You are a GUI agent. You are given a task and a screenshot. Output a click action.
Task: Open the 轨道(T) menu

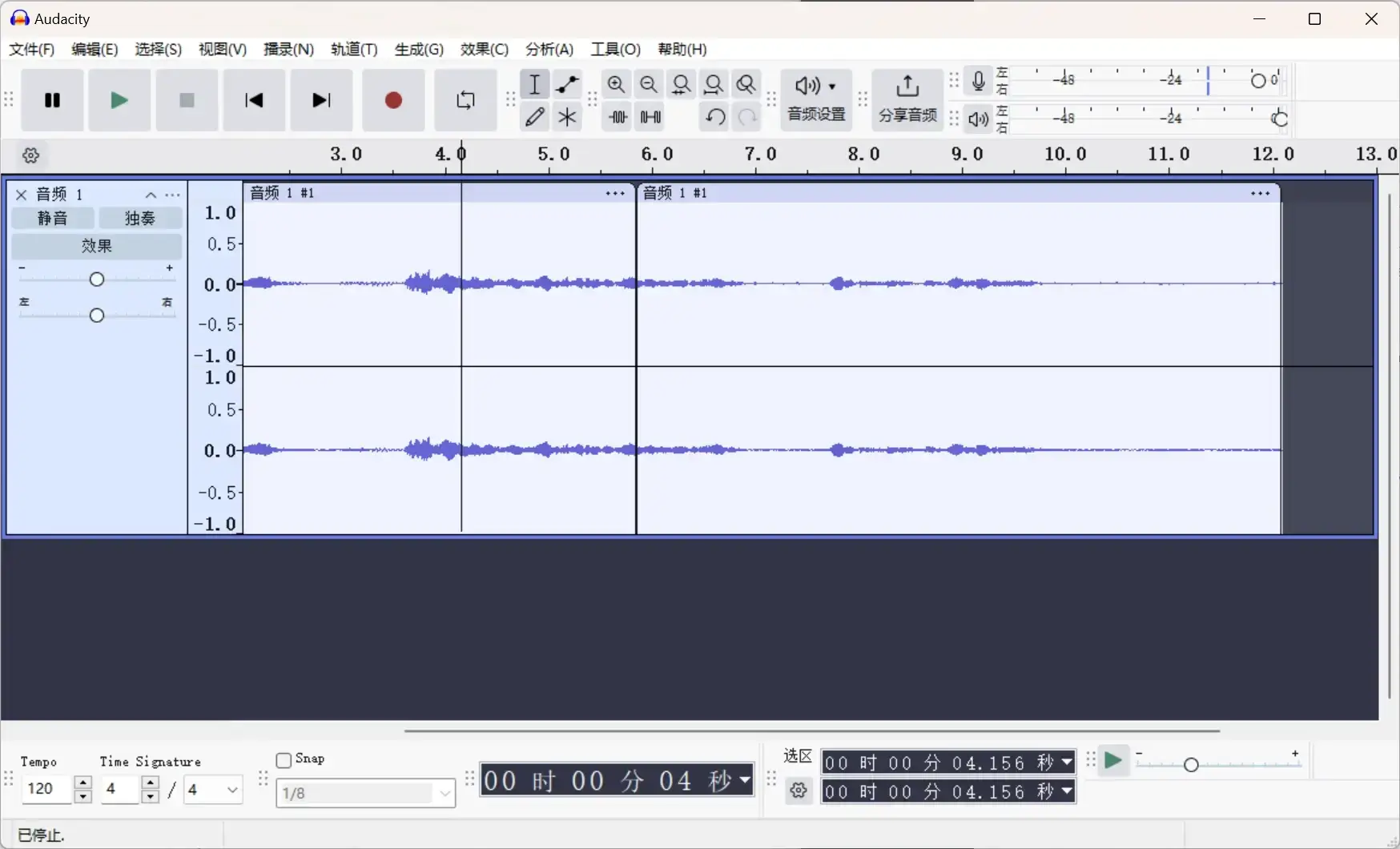(353, 49)
